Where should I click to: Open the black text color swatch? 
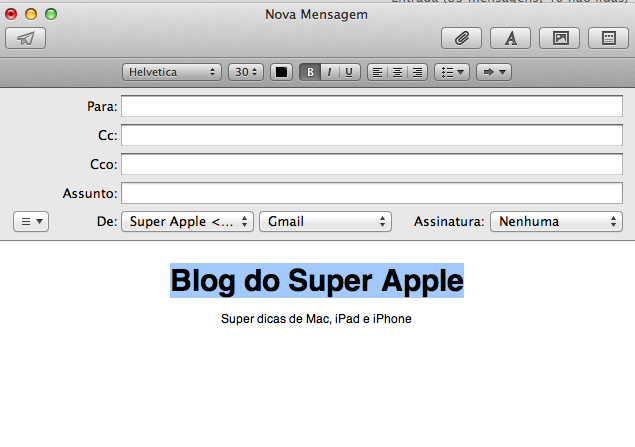281,72
